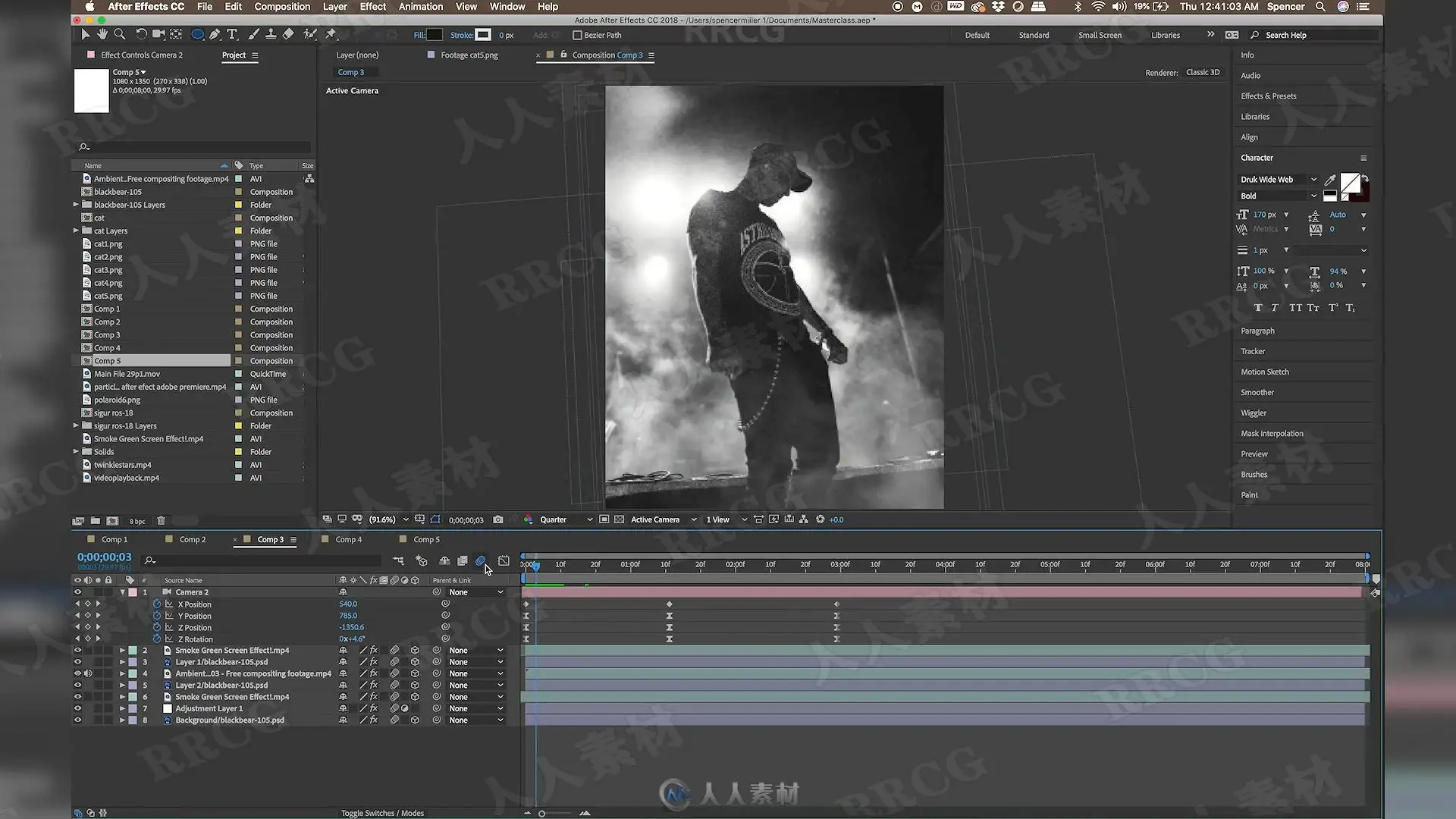The width and height of the screenshot is (1456, 819).
Task: Select the Hand tool
Action: pyautogui.click(x=102, y=34)
